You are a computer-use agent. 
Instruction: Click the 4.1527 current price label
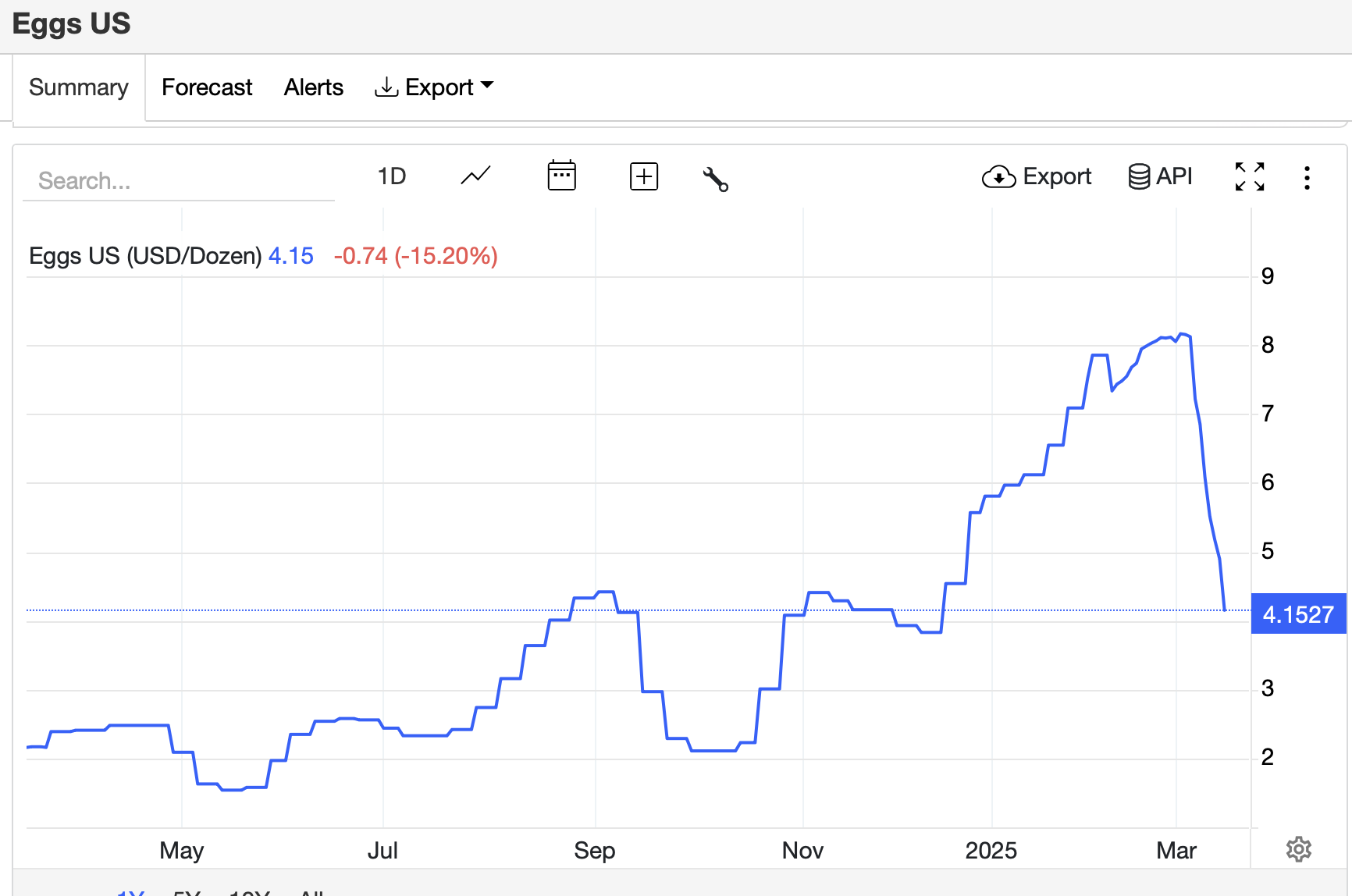[x=1297, y=614]
